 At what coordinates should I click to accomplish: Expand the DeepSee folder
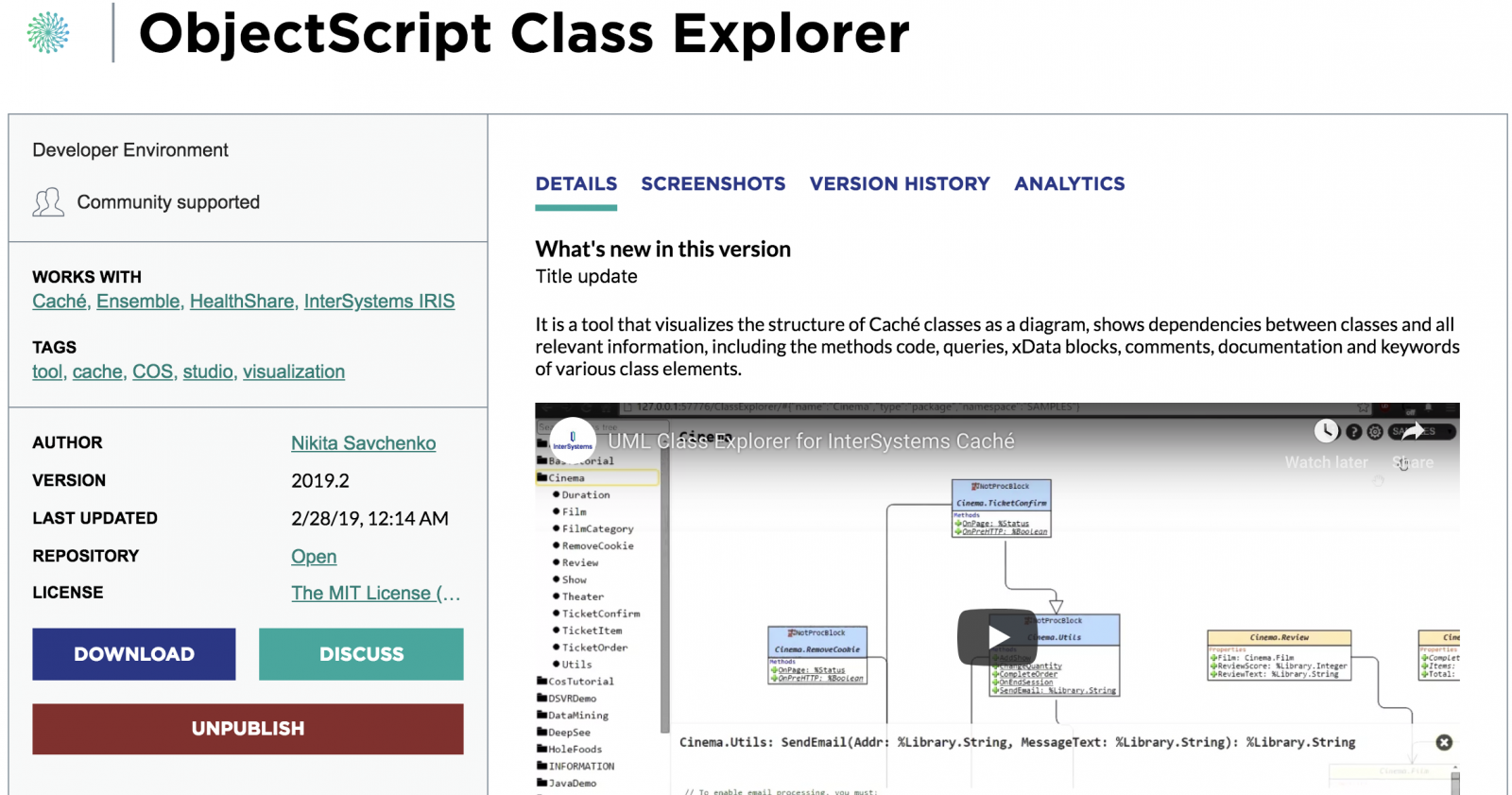click(x=564, y=733)
